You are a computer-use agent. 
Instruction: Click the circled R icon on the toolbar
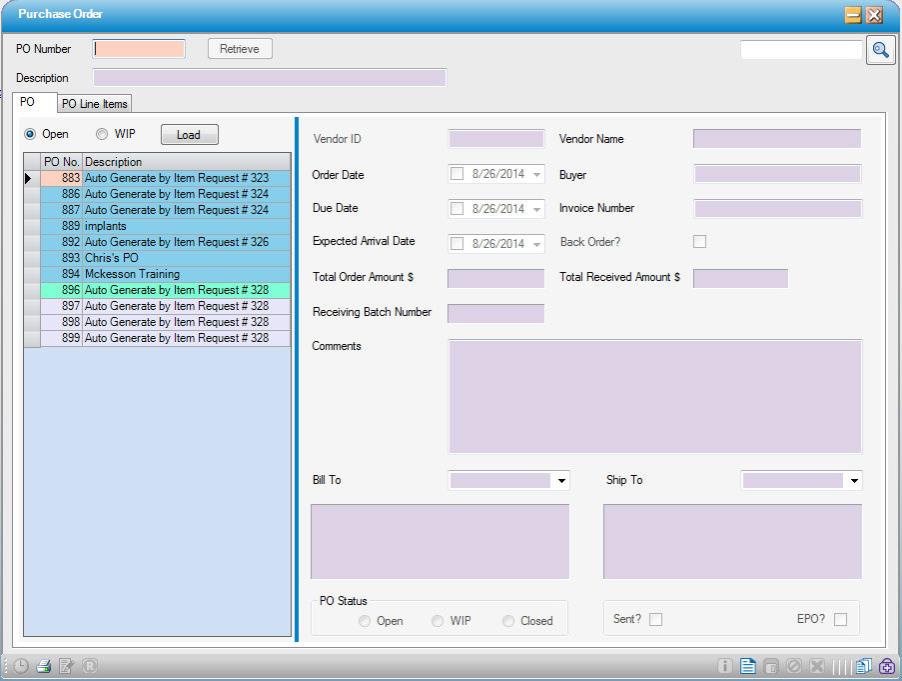click(x=90, y=664)
